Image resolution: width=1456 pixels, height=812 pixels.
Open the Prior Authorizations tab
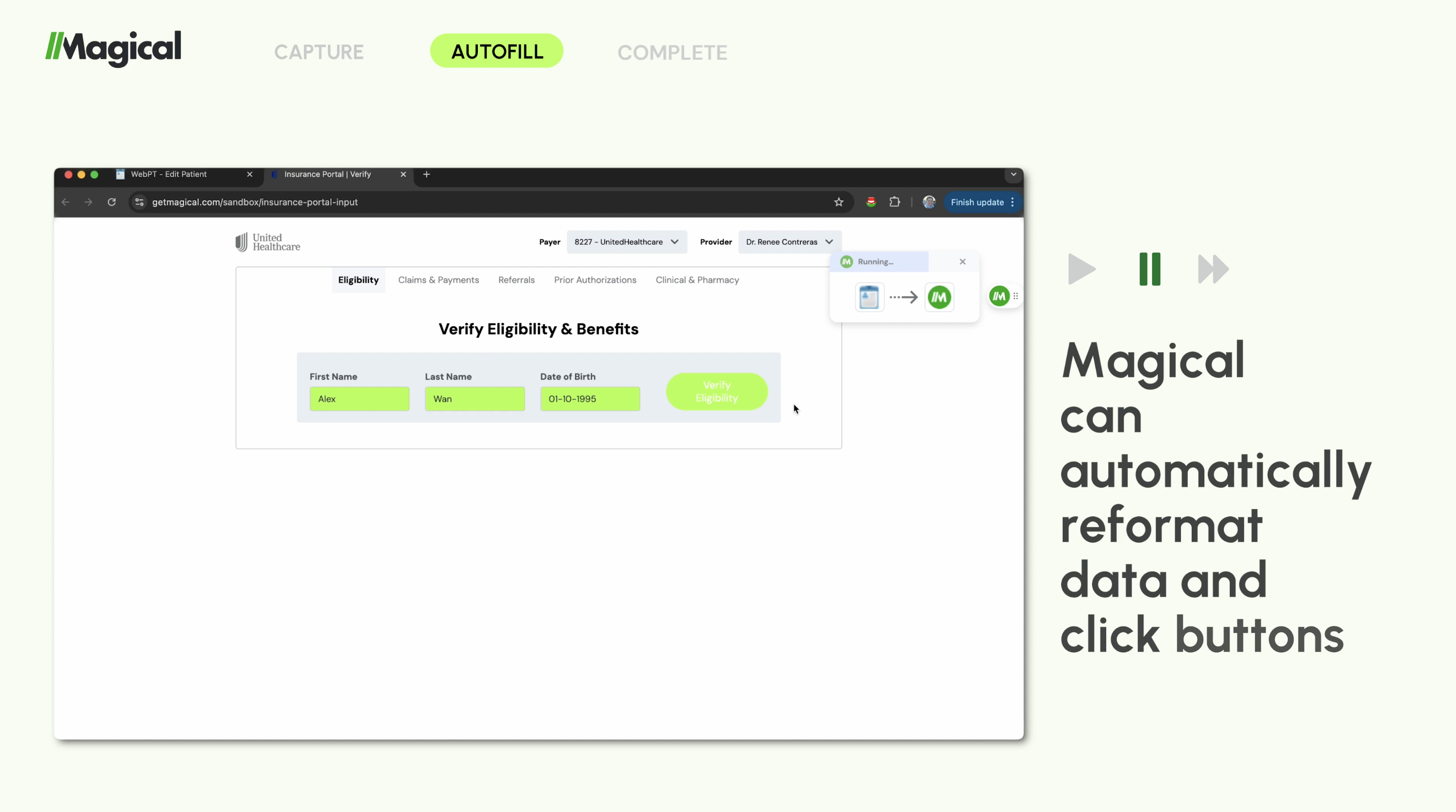595,280
